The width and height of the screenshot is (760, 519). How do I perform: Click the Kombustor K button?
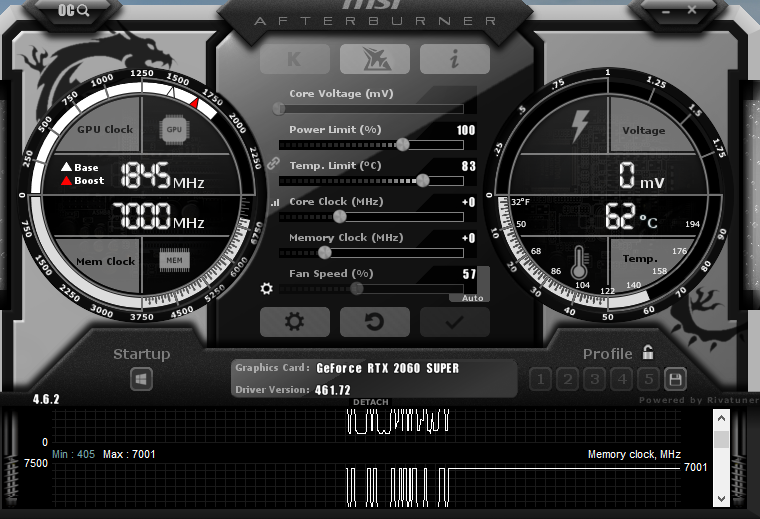[x=295, y=59]
